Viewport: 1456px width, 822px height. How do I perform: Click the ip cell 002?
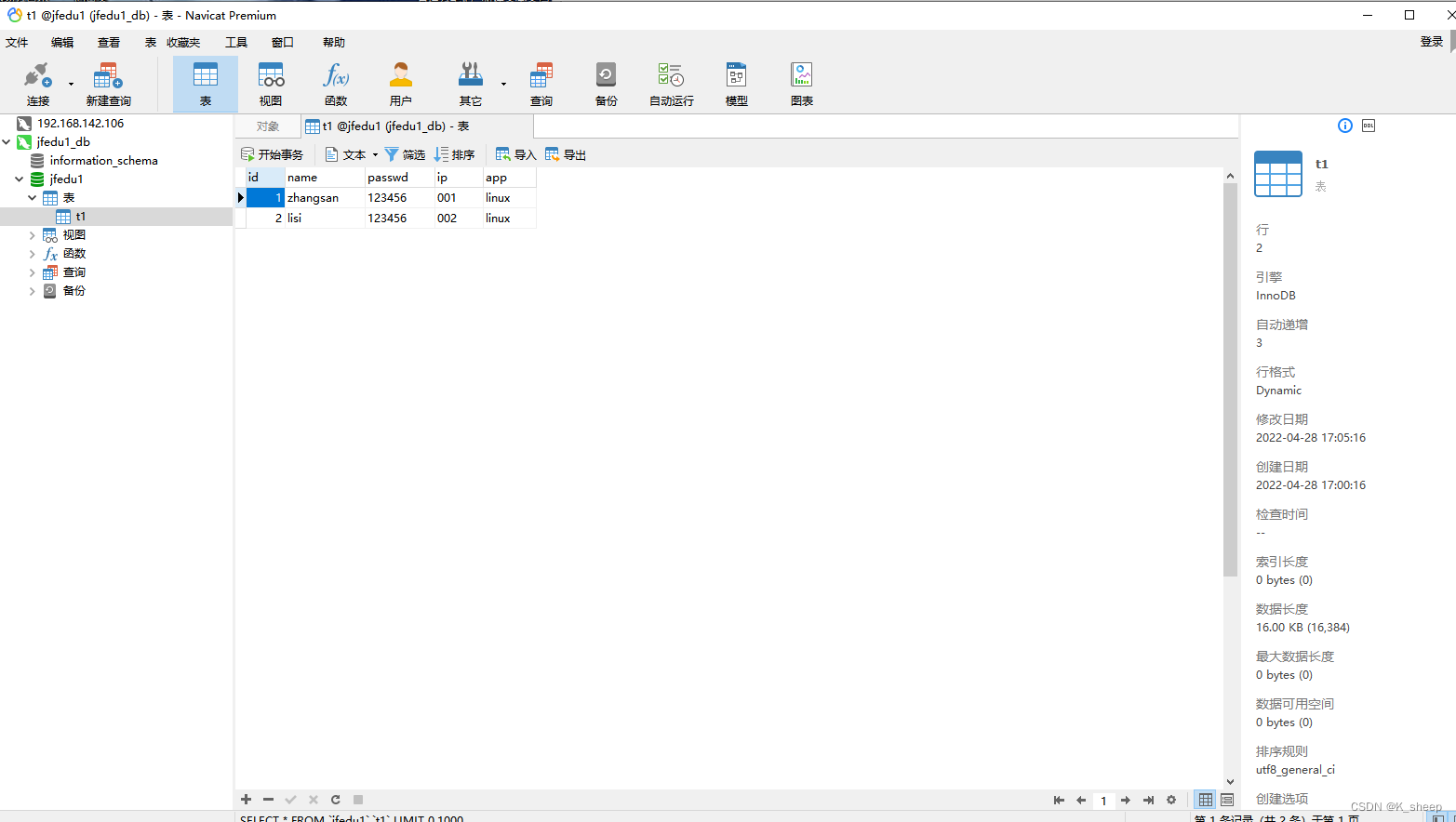pyautogui.click(x=459, y=219)
